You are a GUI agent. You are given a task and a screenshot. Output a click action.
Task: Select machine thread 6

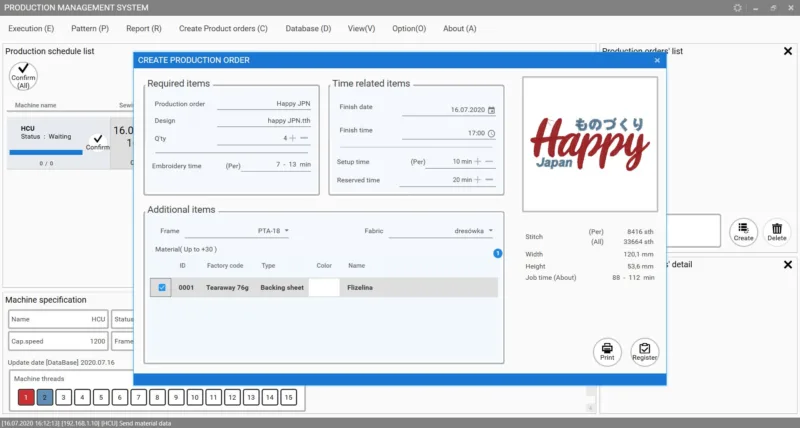(x=120, y=397)
